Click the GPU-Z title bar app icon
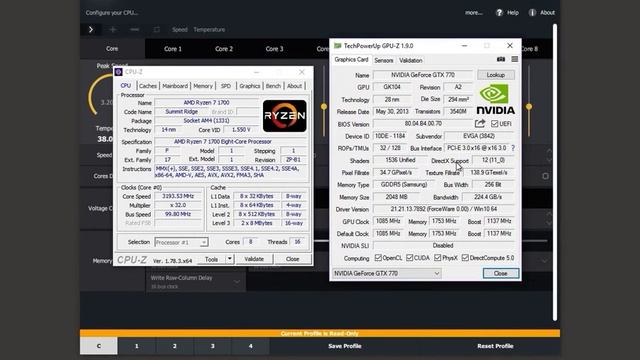 pyautogui.click(x=338, y=46)
